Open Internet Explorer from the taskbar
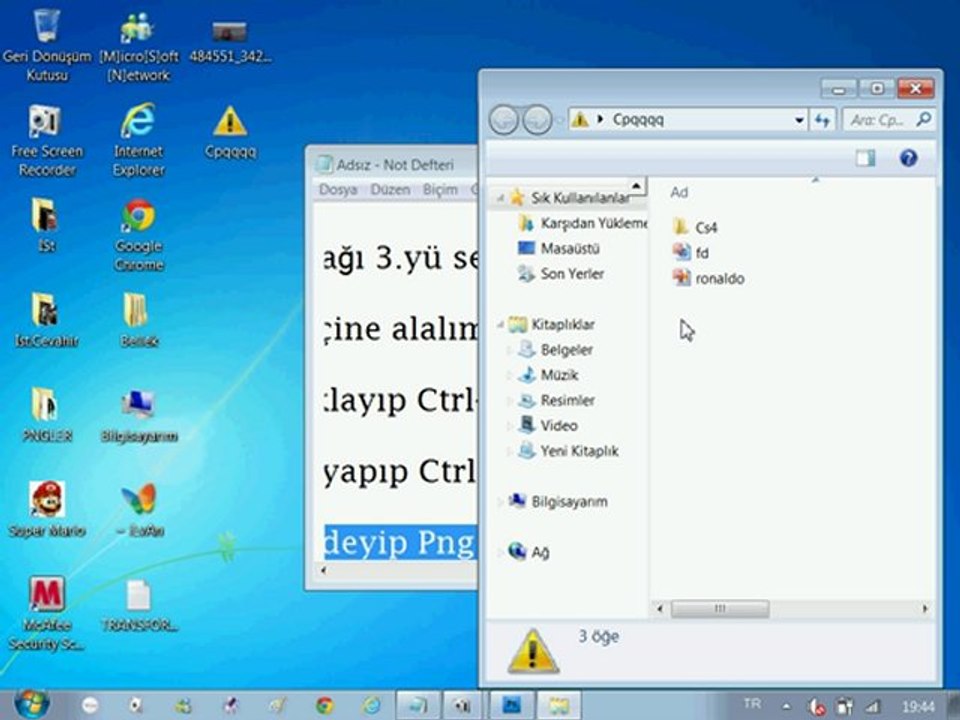The height and width of the screenshot is (720, 960). (371, 706)
